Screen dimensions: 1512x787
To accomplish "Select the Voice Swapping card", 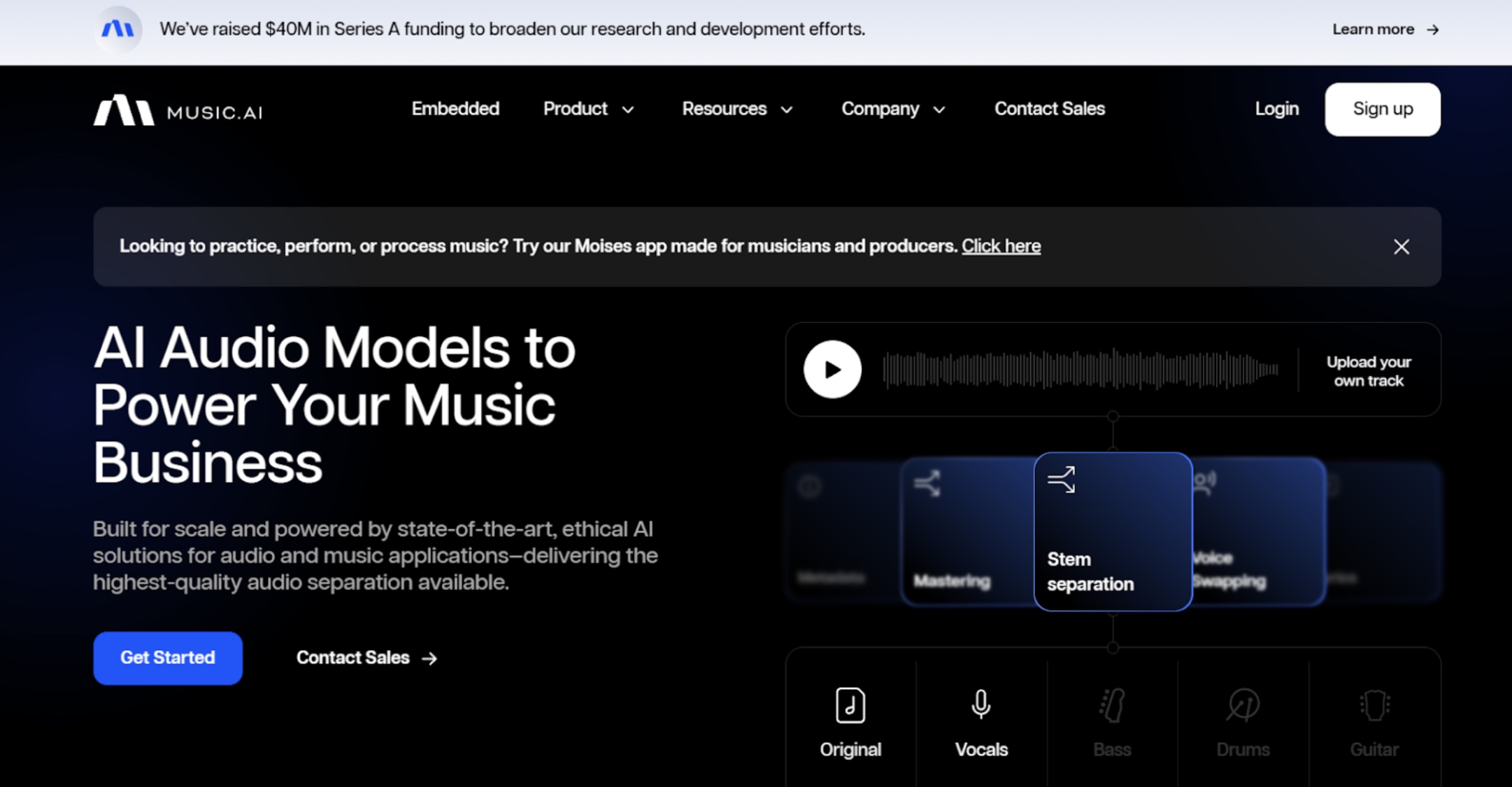I will [1258, 531].
